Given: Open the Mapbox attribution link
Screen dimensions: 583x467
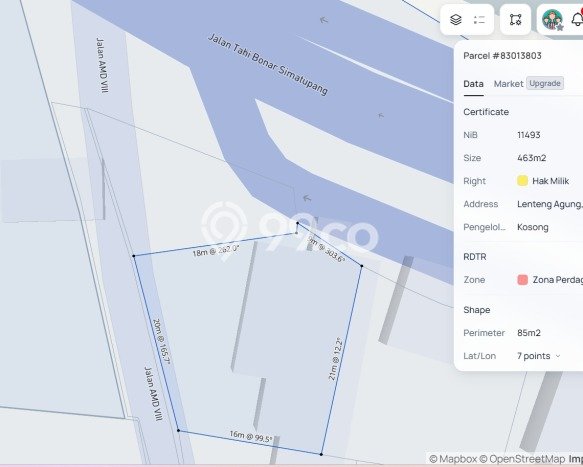Looking at the screenshot, I should [x=452, y=459].
